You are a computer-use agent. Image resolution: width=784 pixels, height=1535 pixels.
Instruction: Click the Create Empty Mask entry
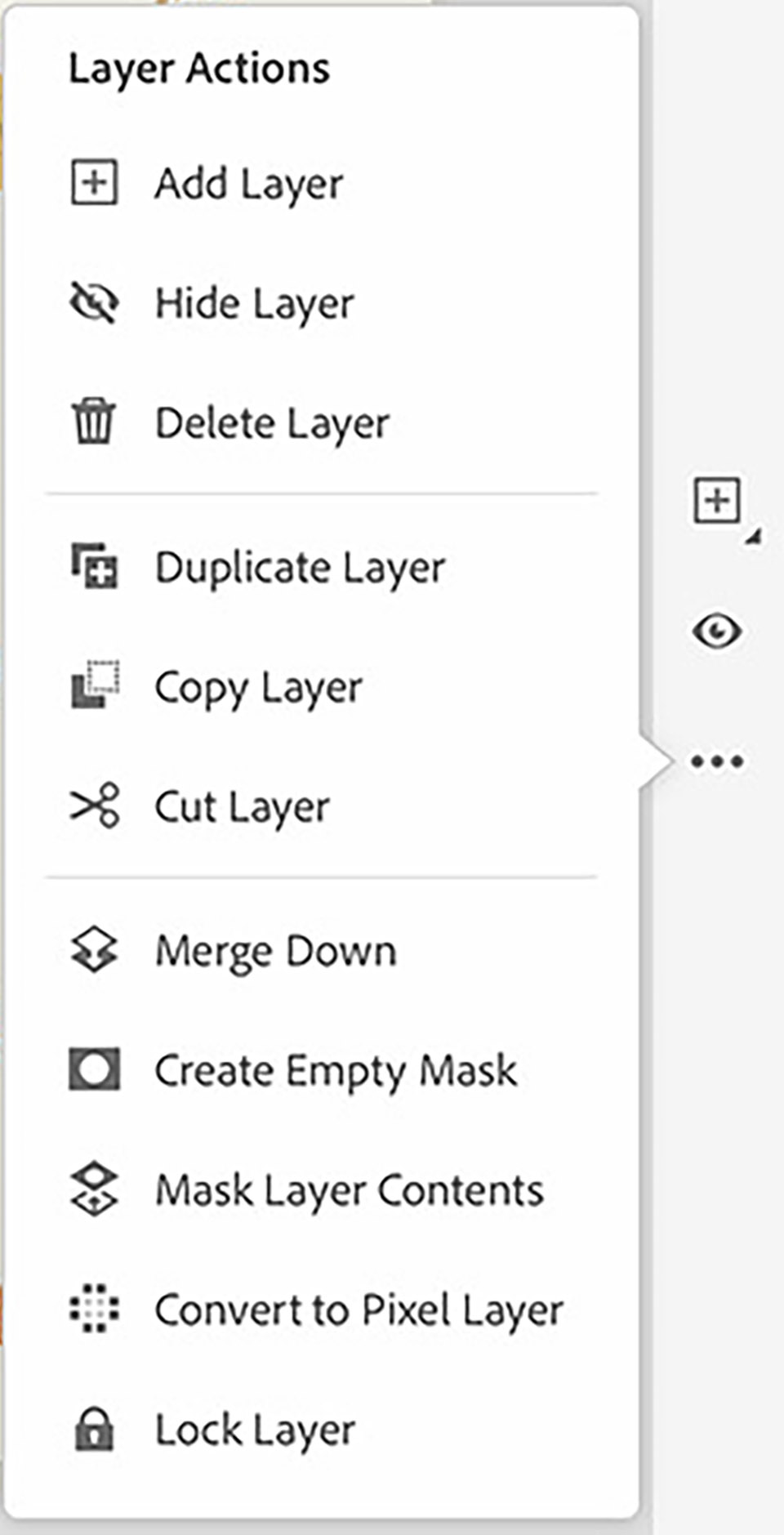coord(336,1070)
